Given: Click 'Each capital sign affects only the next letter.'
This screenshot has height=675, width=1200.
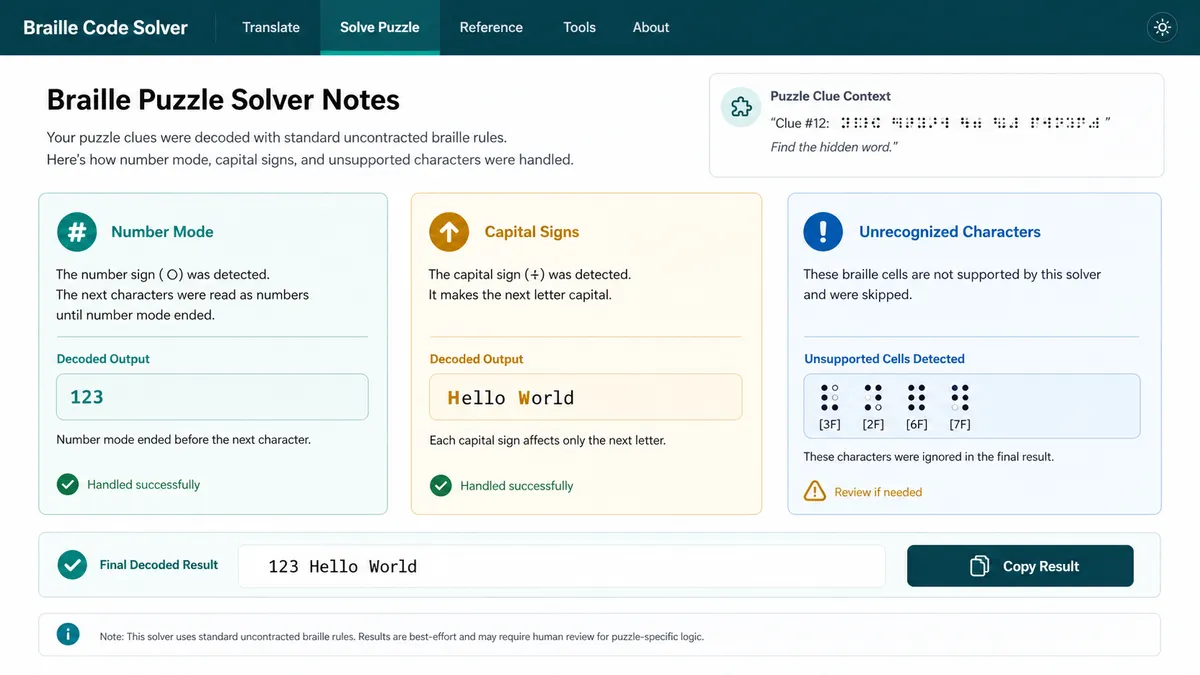Looking at the screenshot, I should (x=547, y=440).
